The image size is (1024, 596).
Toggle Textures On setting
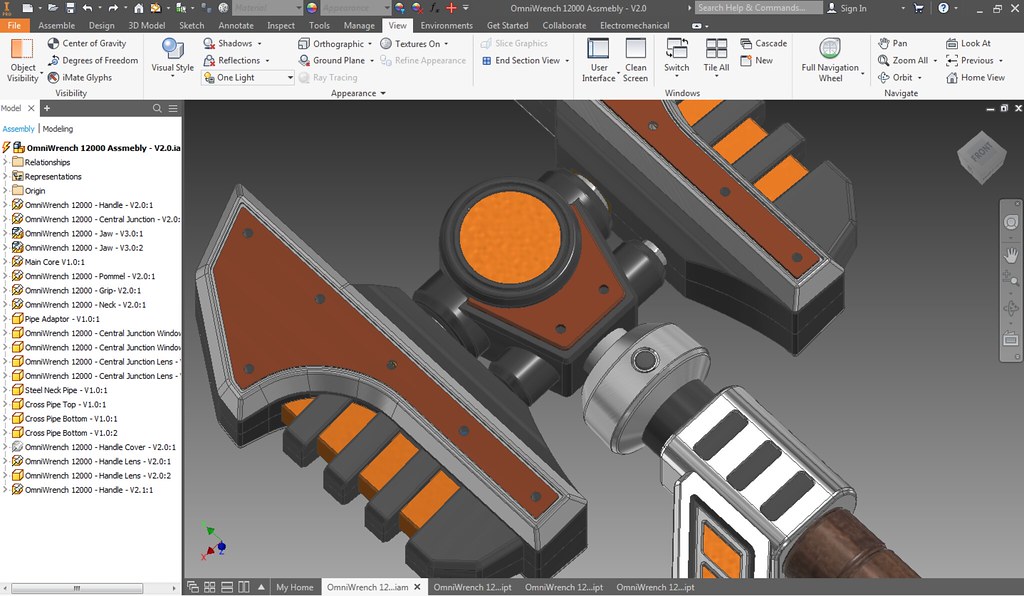click(414, 44)
